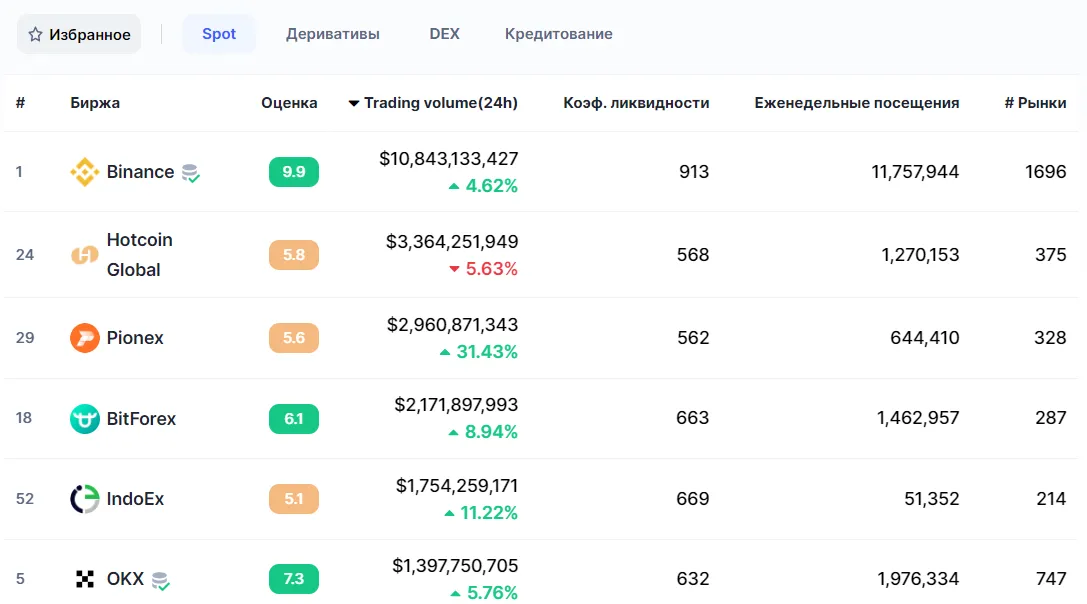Click the 6.1 score badge for BitForex
This screenshot has height=604, width=1087.
click(294, 419)
